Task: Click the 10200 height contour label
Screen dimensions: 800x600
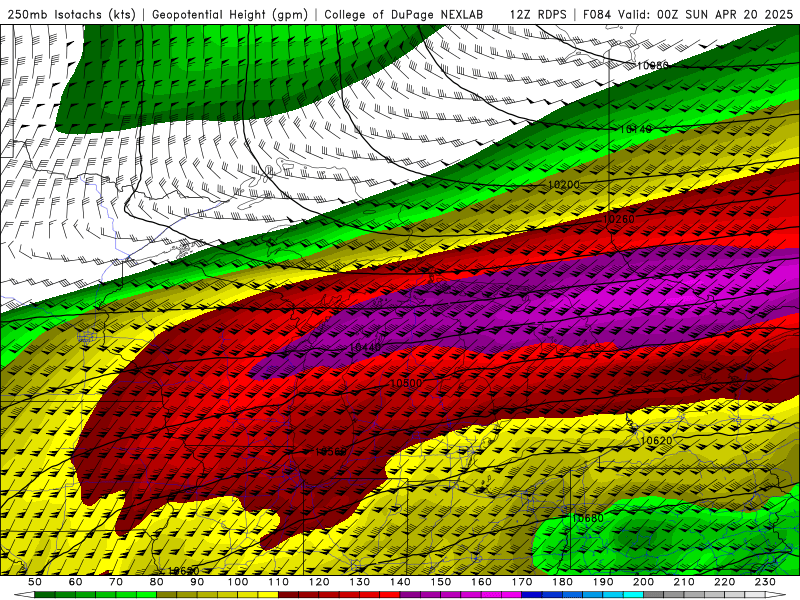Action: click(x=564, y=184)
